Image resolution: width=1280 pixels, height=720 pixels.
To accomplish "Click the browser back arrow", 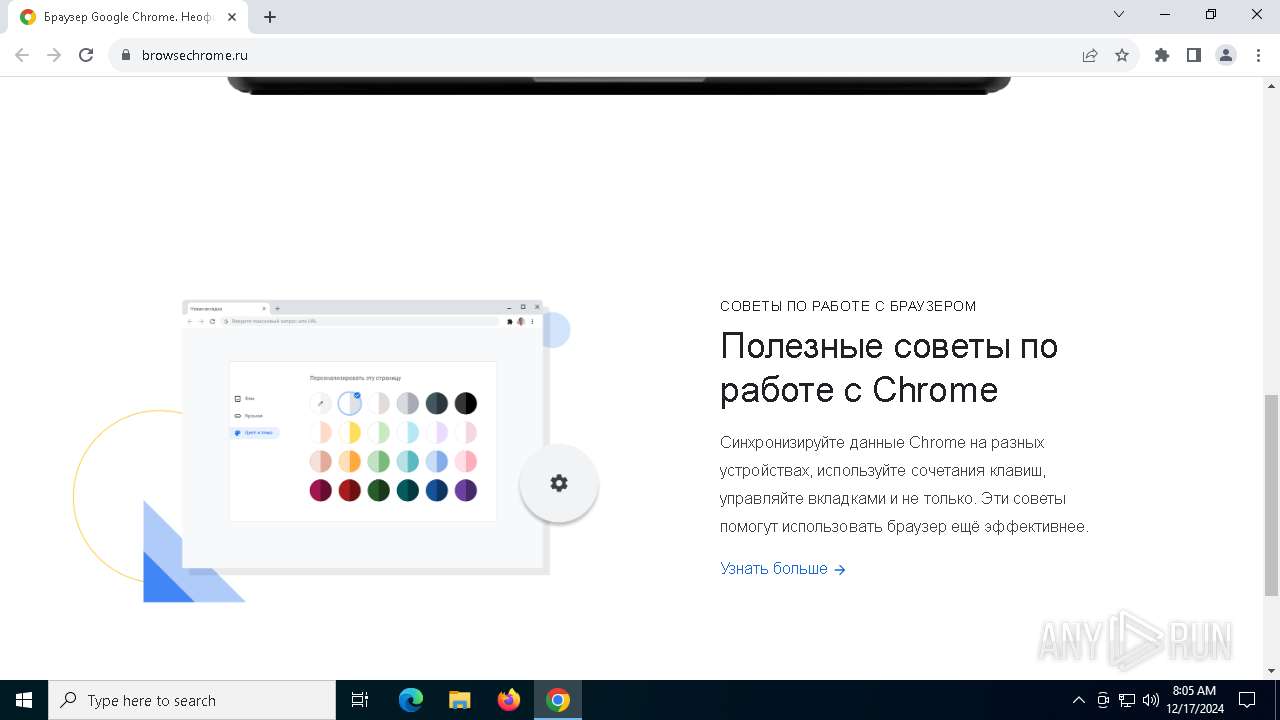I will (22, 55).
